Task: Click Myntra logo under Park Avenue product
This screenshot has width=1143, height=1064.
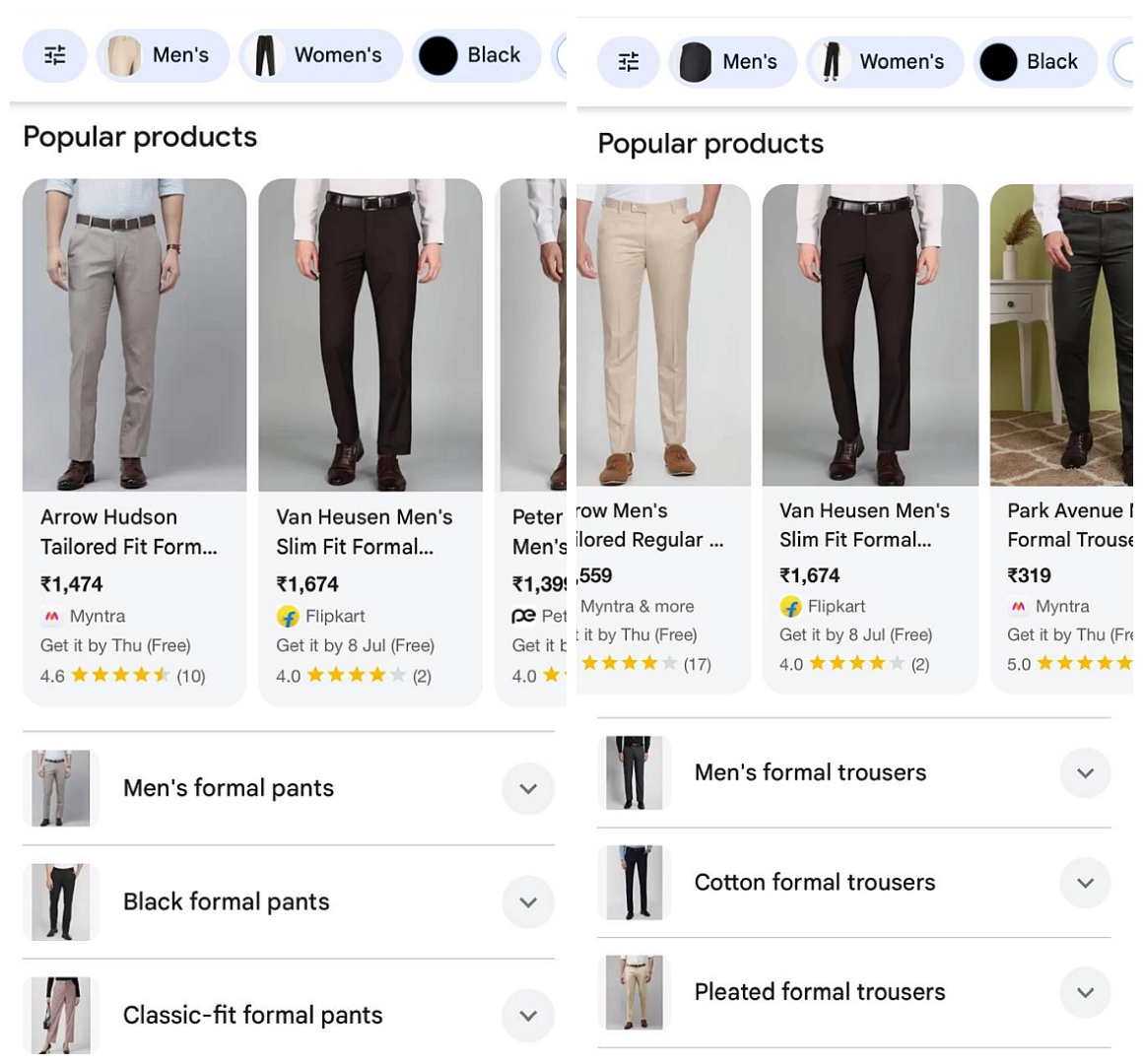Action: 1018,606
